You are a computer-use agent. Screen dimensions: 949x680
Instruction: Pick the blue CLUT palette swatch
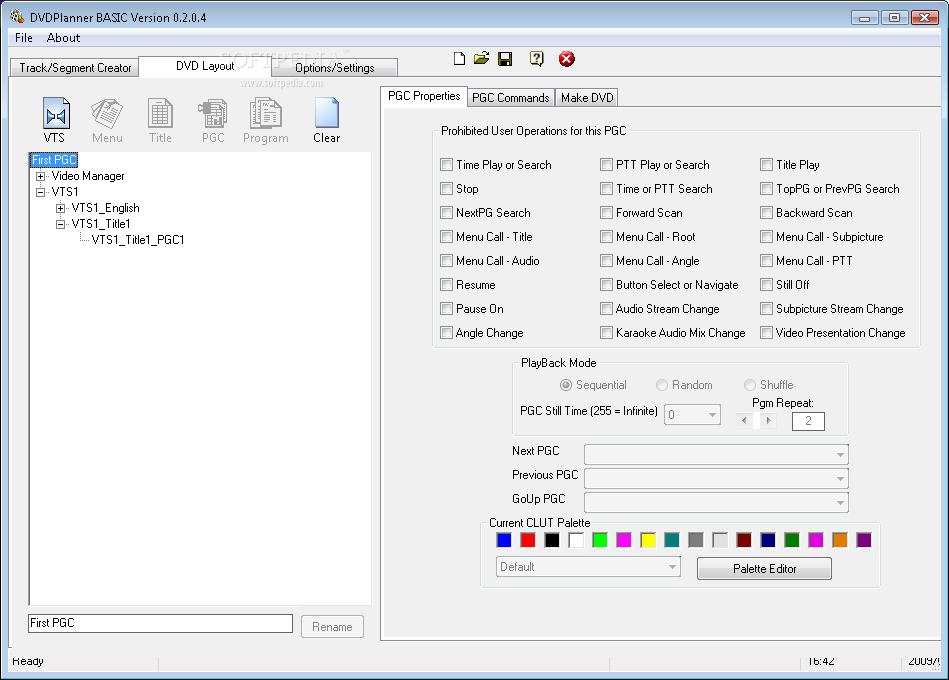[x=504, y=540]
